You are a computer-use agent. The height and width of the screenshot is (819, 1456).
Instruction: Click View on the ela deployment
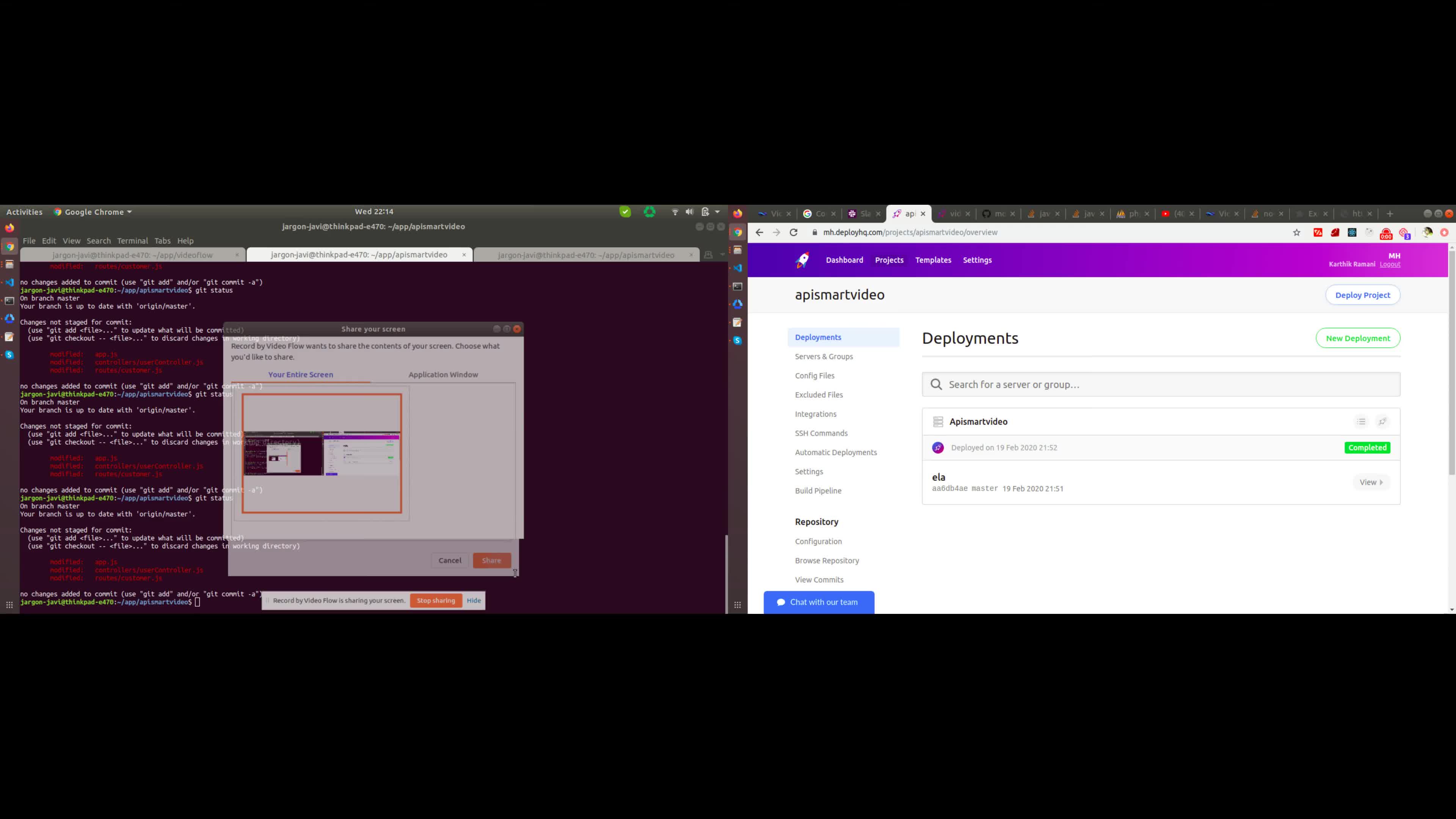[x=1371, y=482]
